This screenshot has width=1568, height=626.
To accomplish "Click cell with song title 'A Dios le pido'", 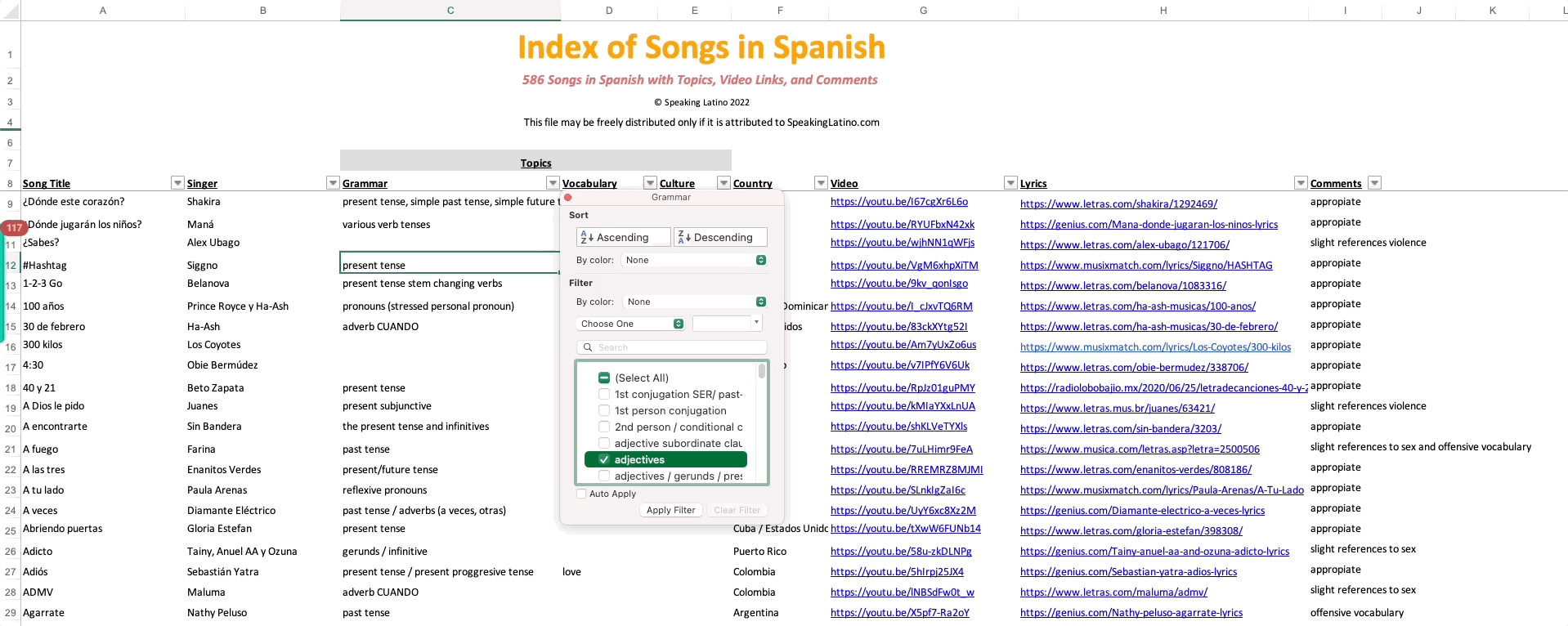I will coord(54,406).
